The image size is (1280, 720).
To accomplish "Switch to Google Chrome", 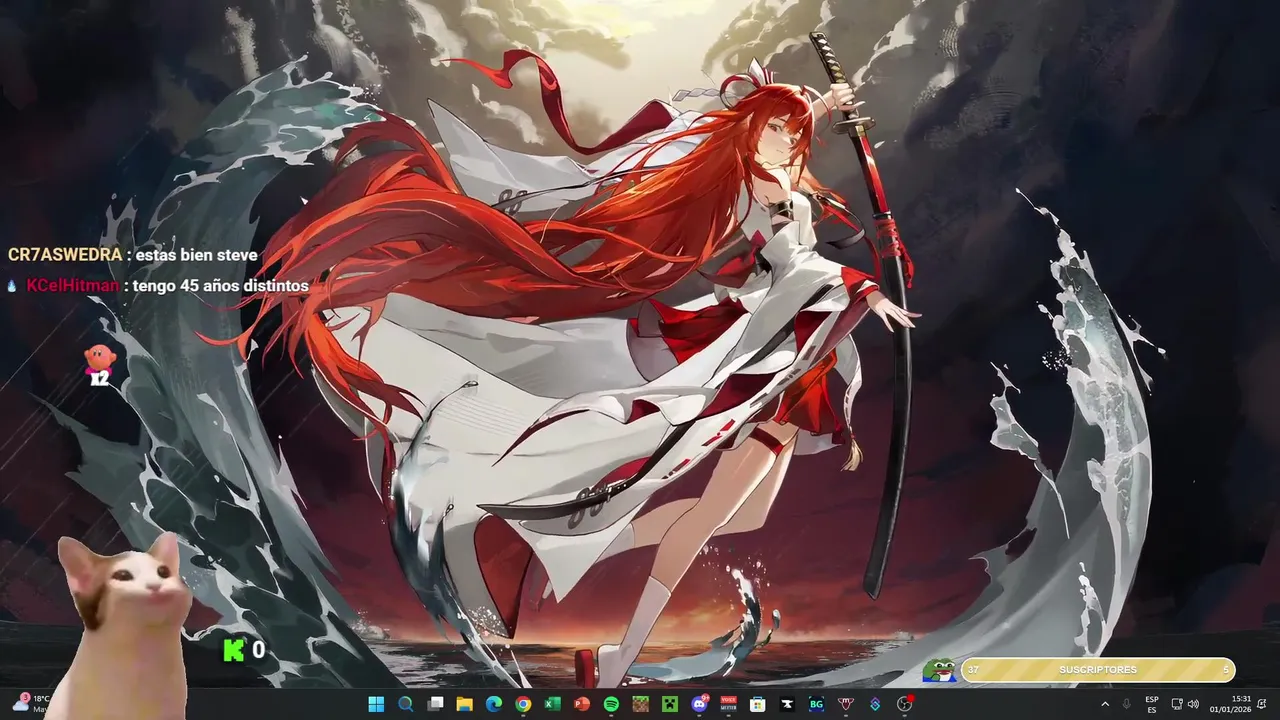I will (x=523, y=704).
